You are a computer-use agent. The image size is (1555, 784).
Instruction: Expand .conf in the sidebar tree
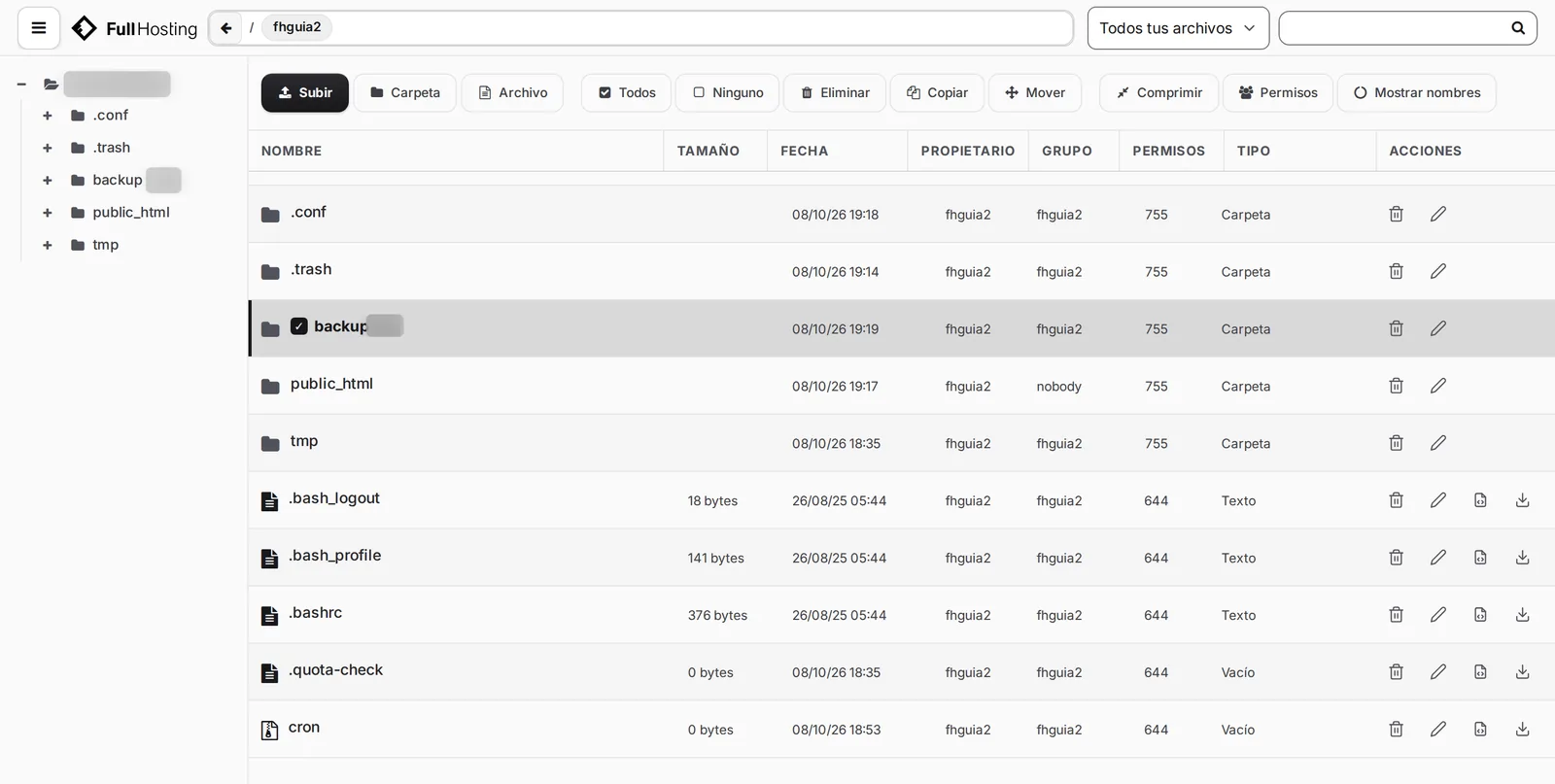47,116
